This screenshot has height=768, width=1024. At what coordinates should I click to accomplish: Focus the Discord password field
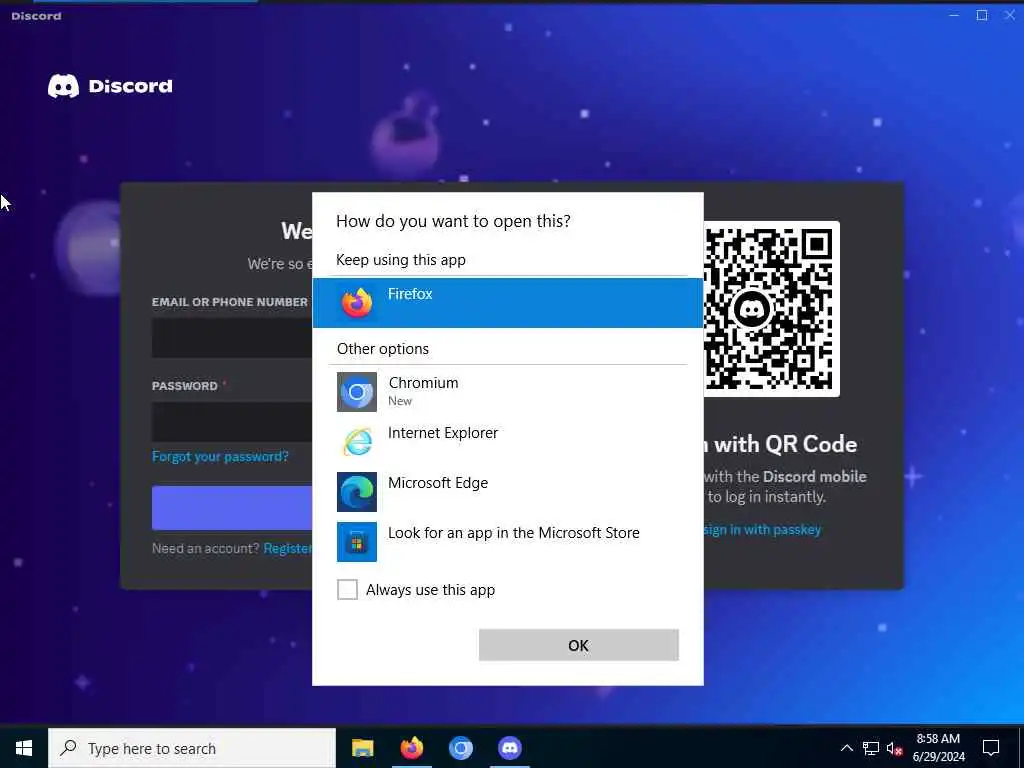[x=232, y=422]
